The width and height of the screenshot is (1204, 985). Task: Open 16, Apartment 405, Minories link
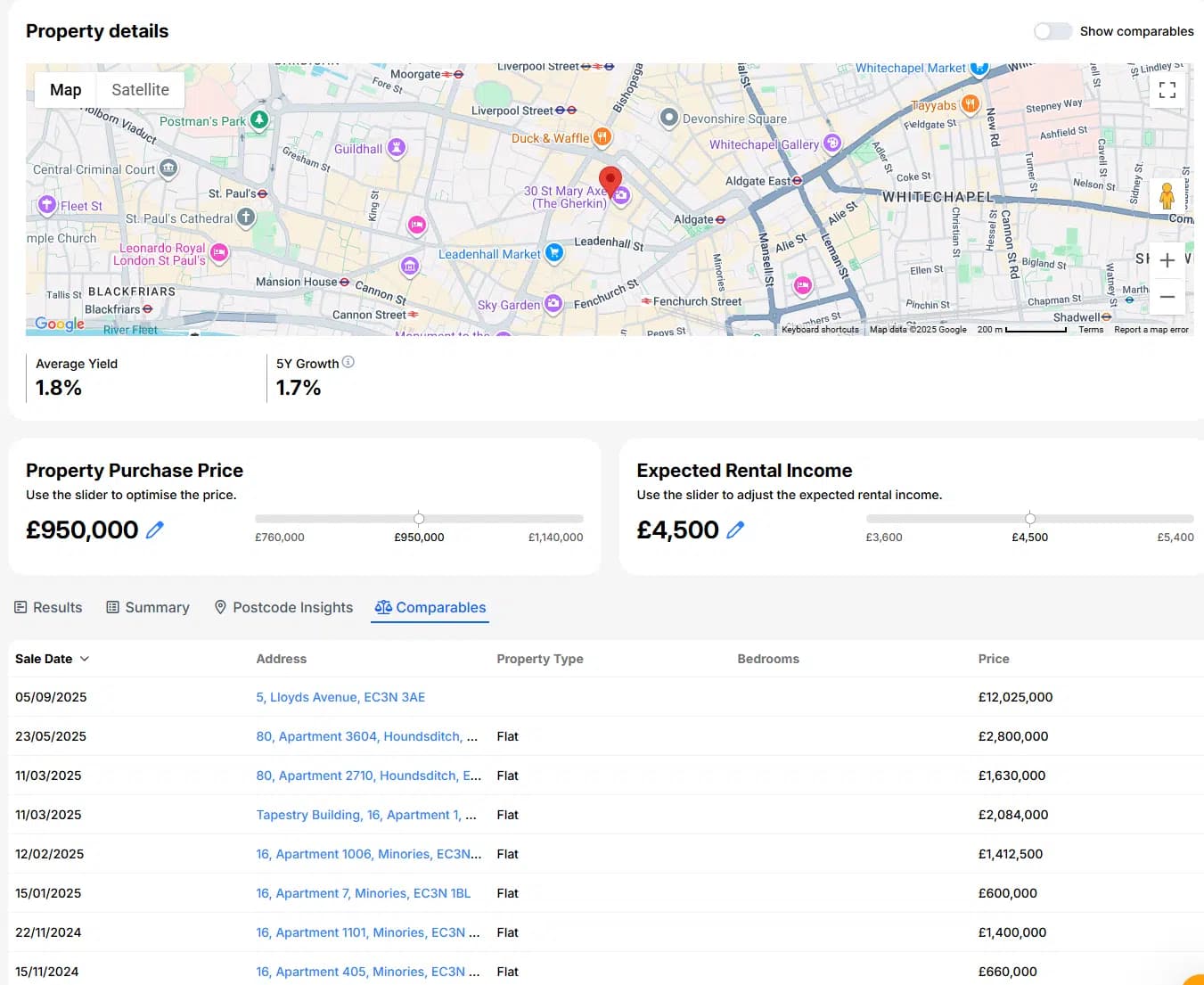click(x=368, y=972)
